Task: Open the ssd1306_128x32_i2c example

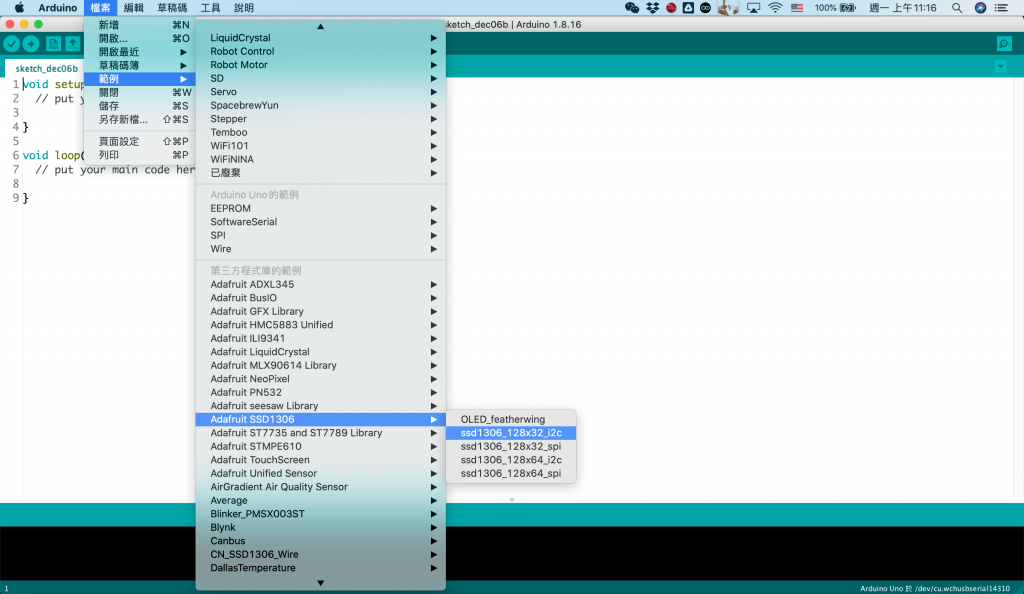Action: click(x=511, y=433)
